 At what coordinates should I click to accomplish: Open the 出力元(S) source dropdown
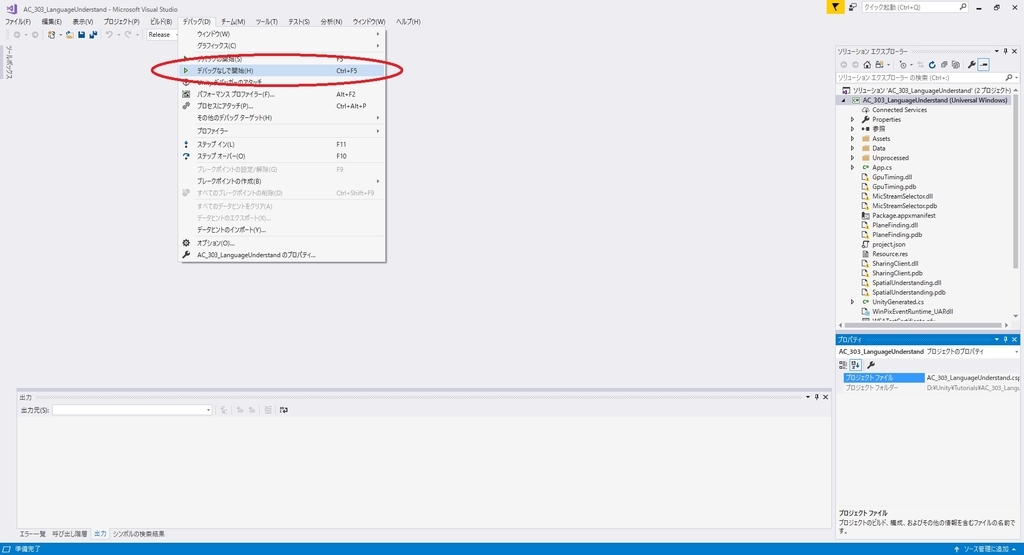(x=133, y=410)
